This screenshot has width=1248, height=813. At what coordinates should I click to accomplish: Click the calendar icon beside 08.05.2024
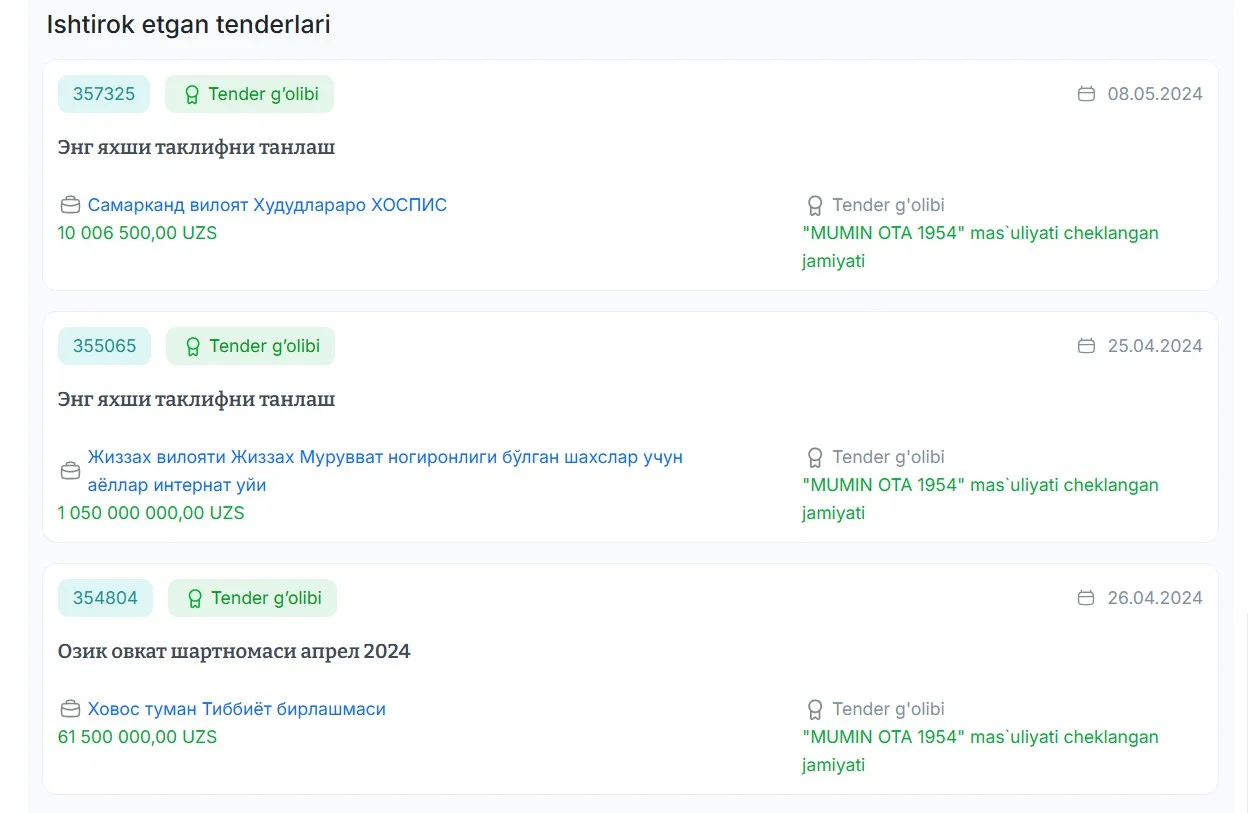point(1086,94)
